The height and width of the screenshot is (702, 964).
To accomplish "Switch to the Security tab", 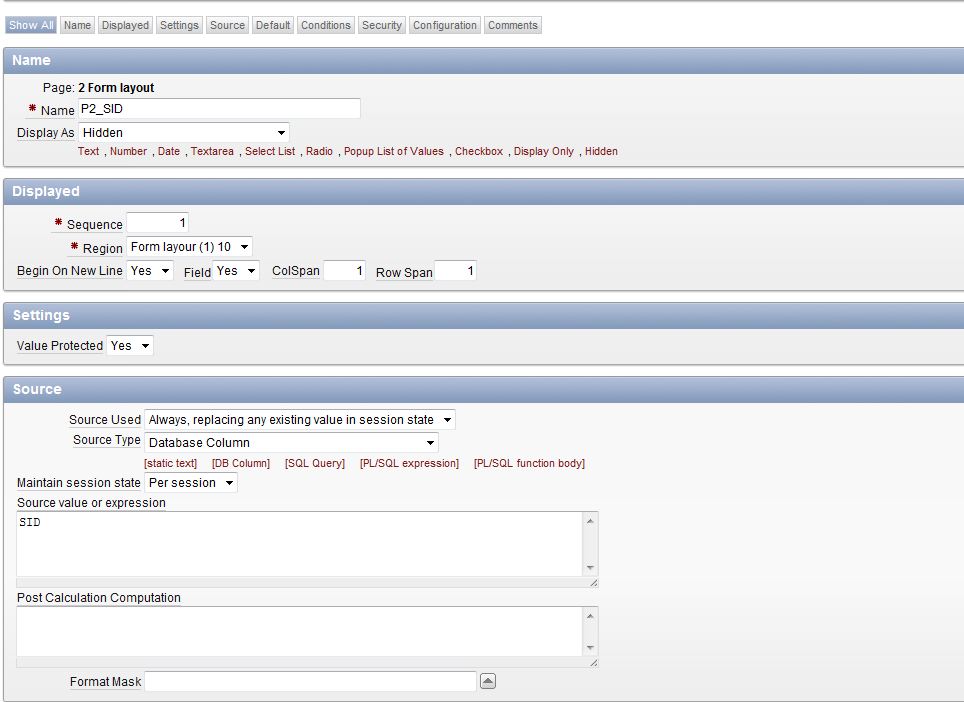I will tap(381, 25).
